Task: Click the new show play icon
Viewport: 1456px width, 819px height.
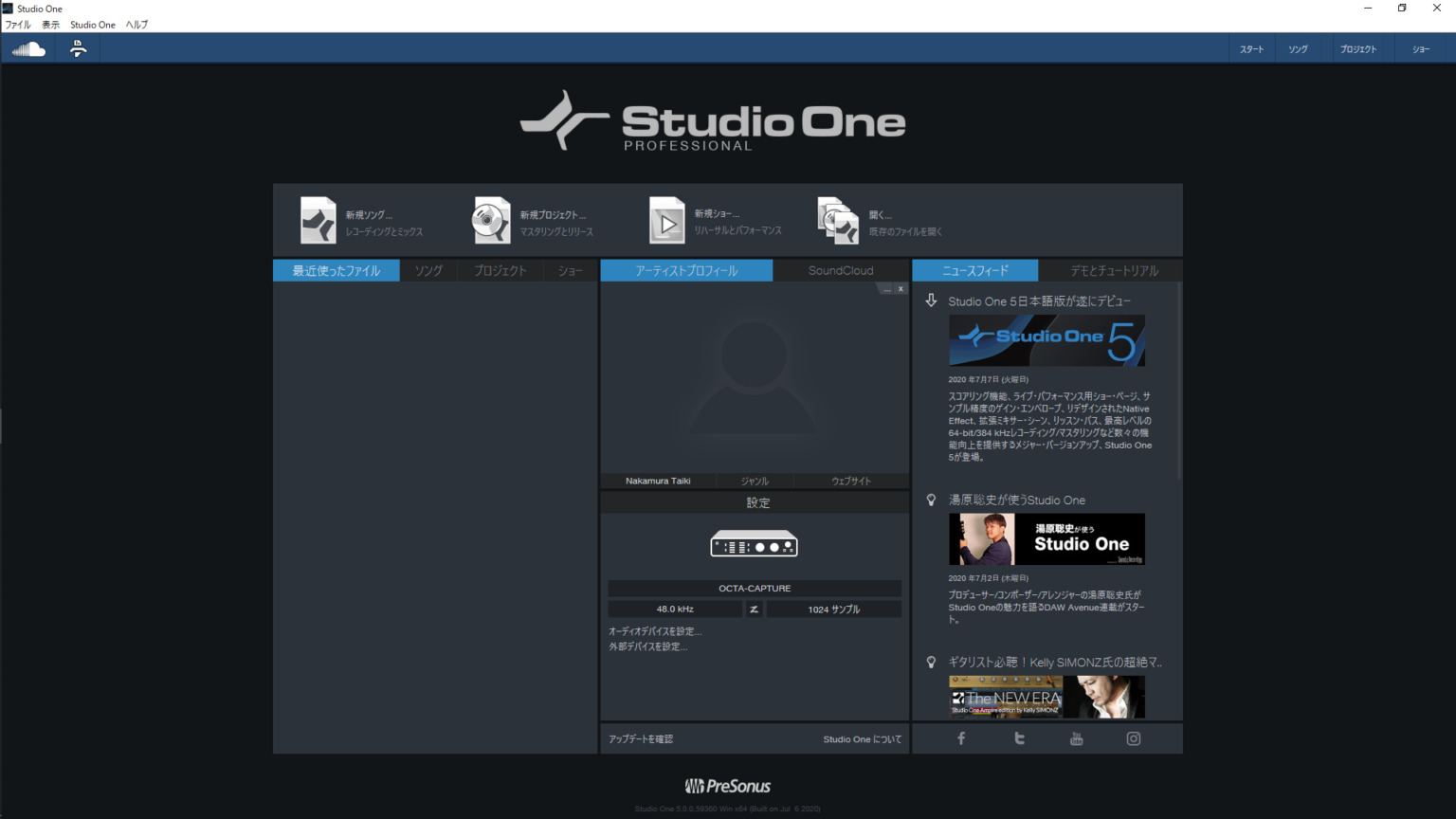Action: pos(666,221)
